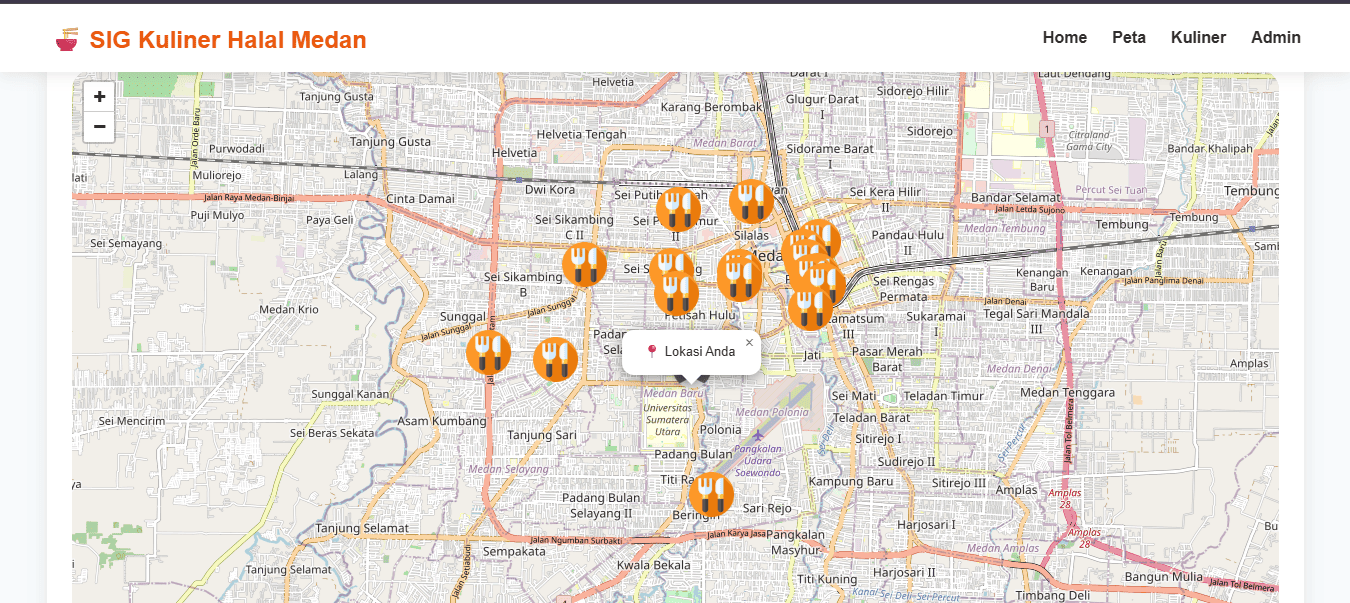The height and width of the screenshot is (603, 1350).
Task: Go to the Kuliner page
Action: (1198, 37)
